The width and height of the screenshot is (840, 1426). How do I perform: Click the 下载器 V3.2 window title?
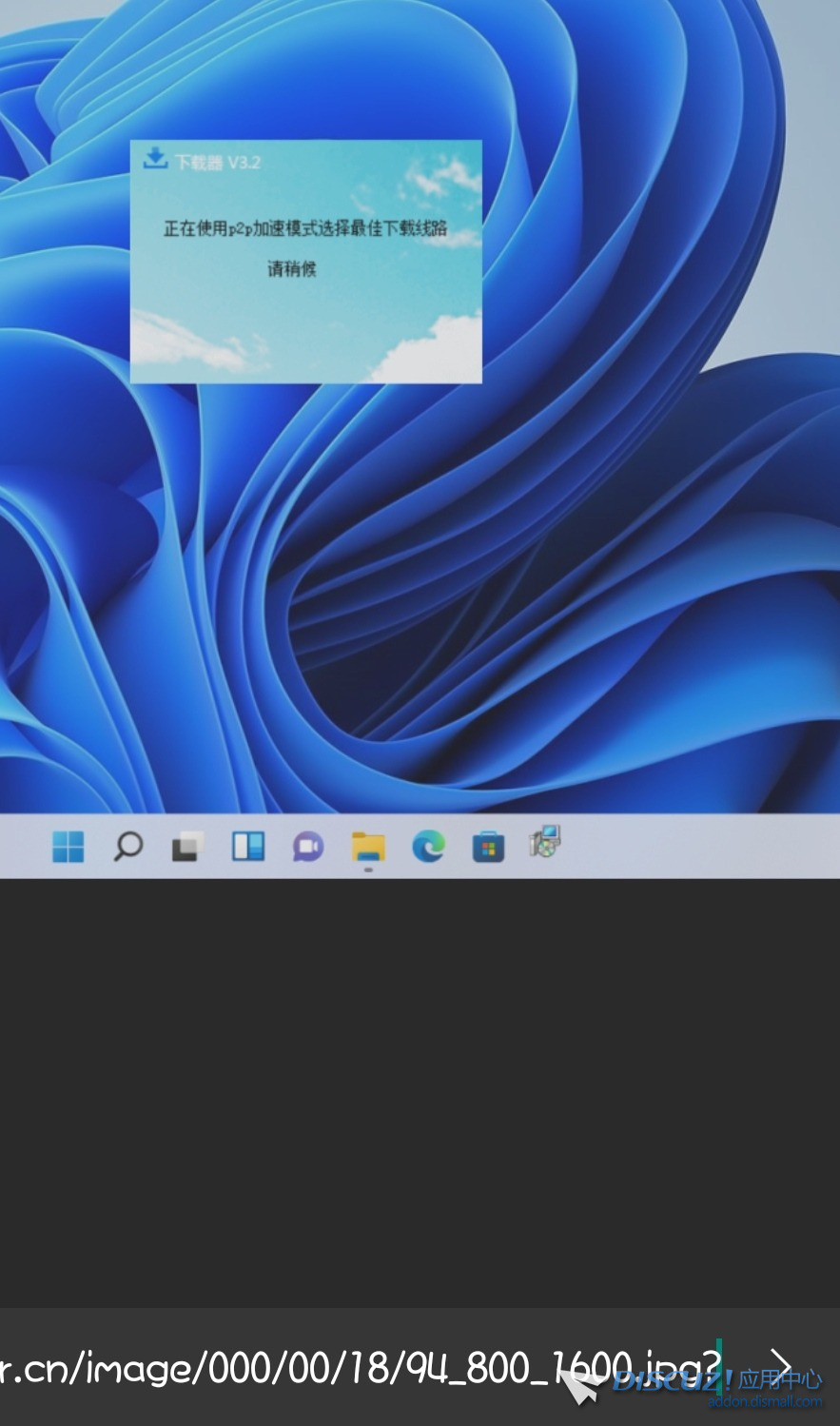[x=218, y=163]
